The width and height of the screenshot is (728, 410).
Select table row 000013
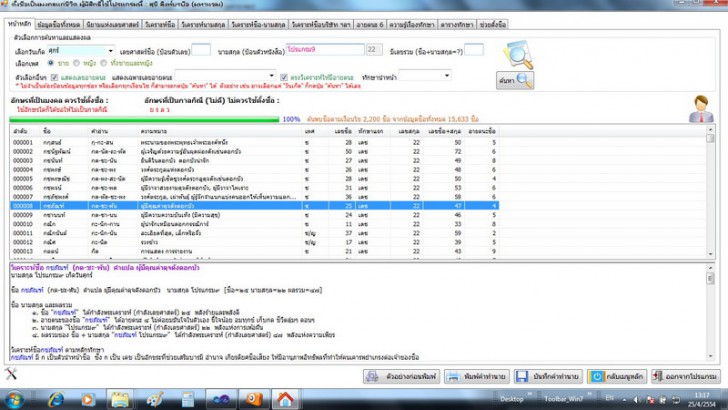(254, 251)
